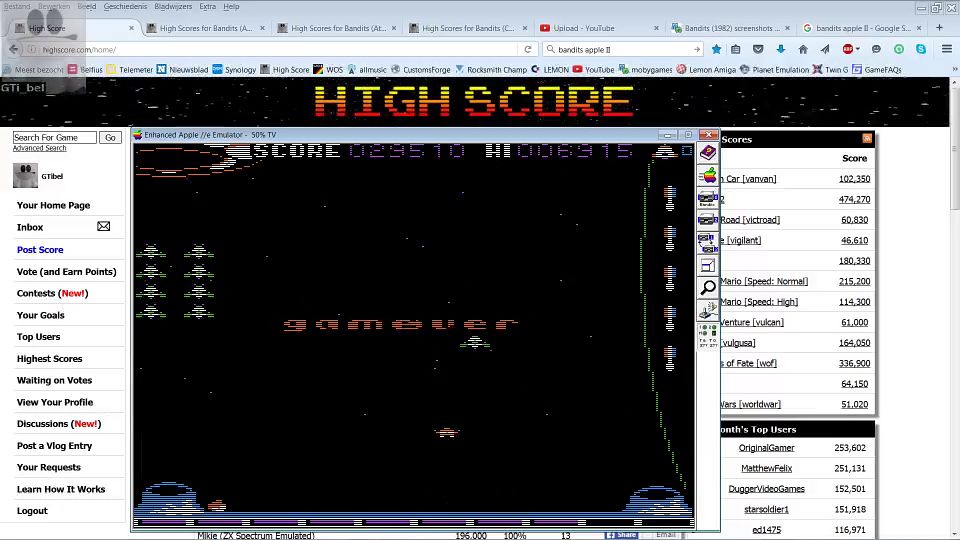The image size is (960, 540).
Task: Toggle emulator full screen mode icon
Action: pos(708,265)
